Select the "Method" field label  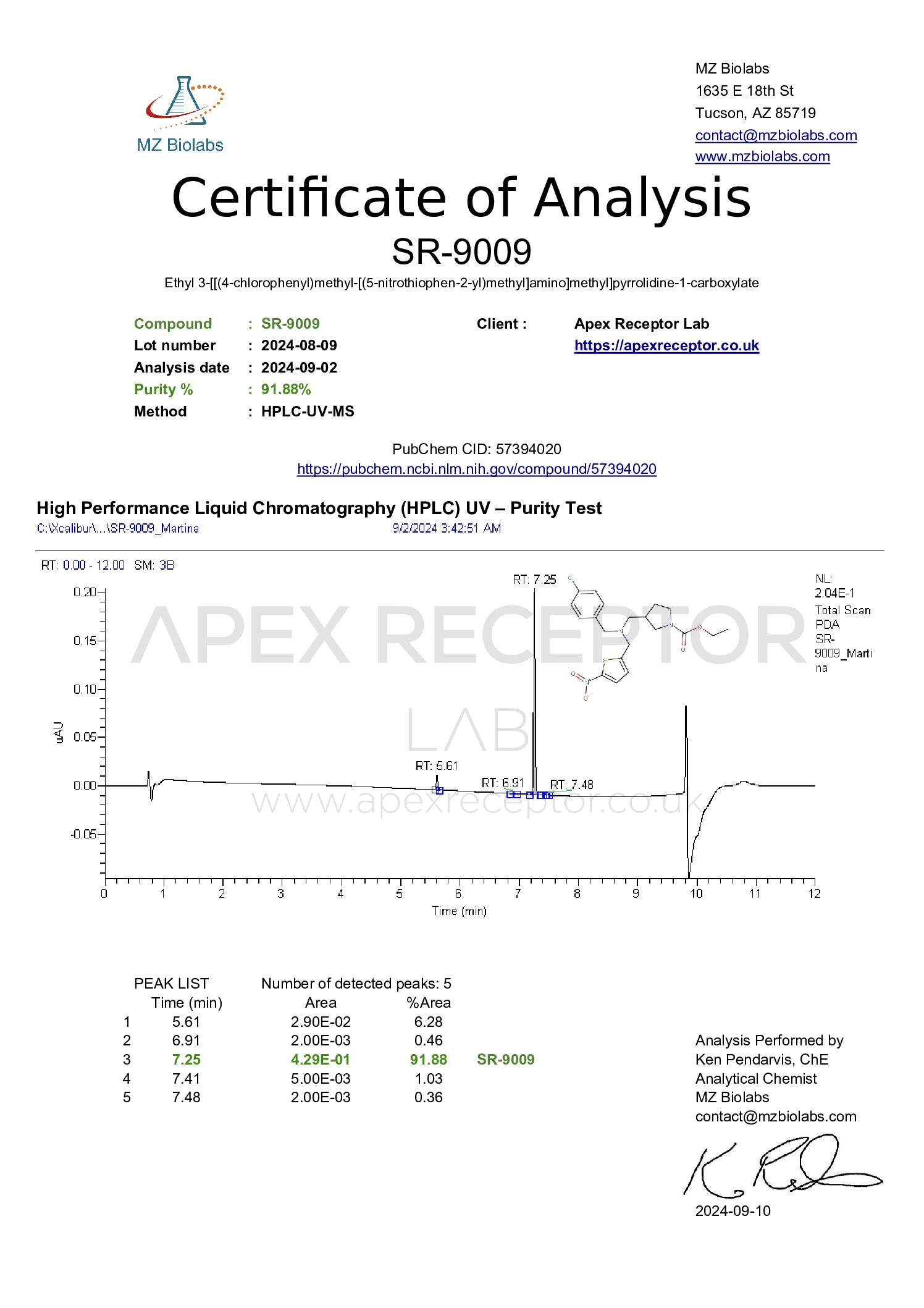(x=160, y=411)
